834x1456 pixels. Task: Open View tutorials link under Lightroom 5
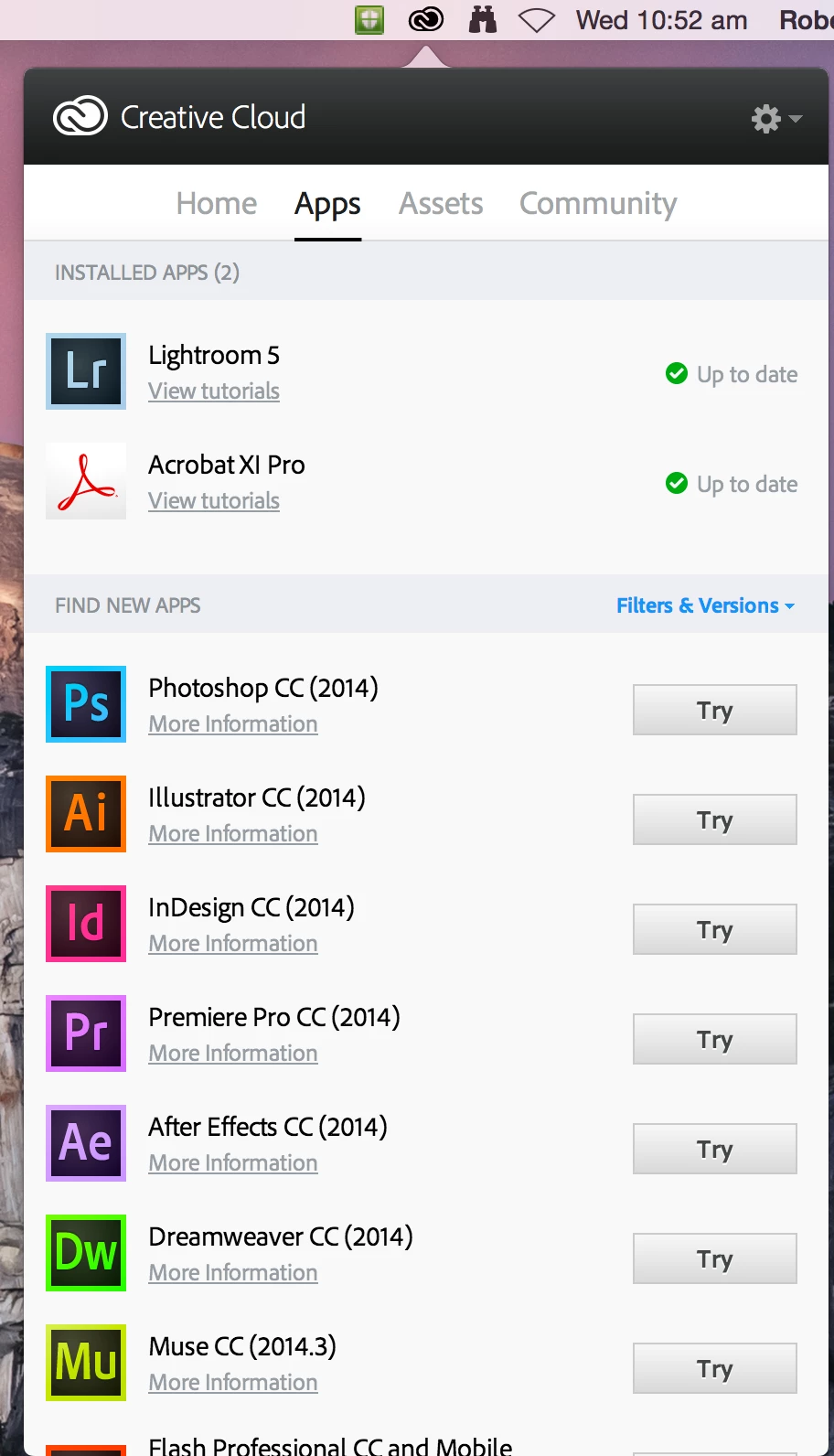pos(214,391)
